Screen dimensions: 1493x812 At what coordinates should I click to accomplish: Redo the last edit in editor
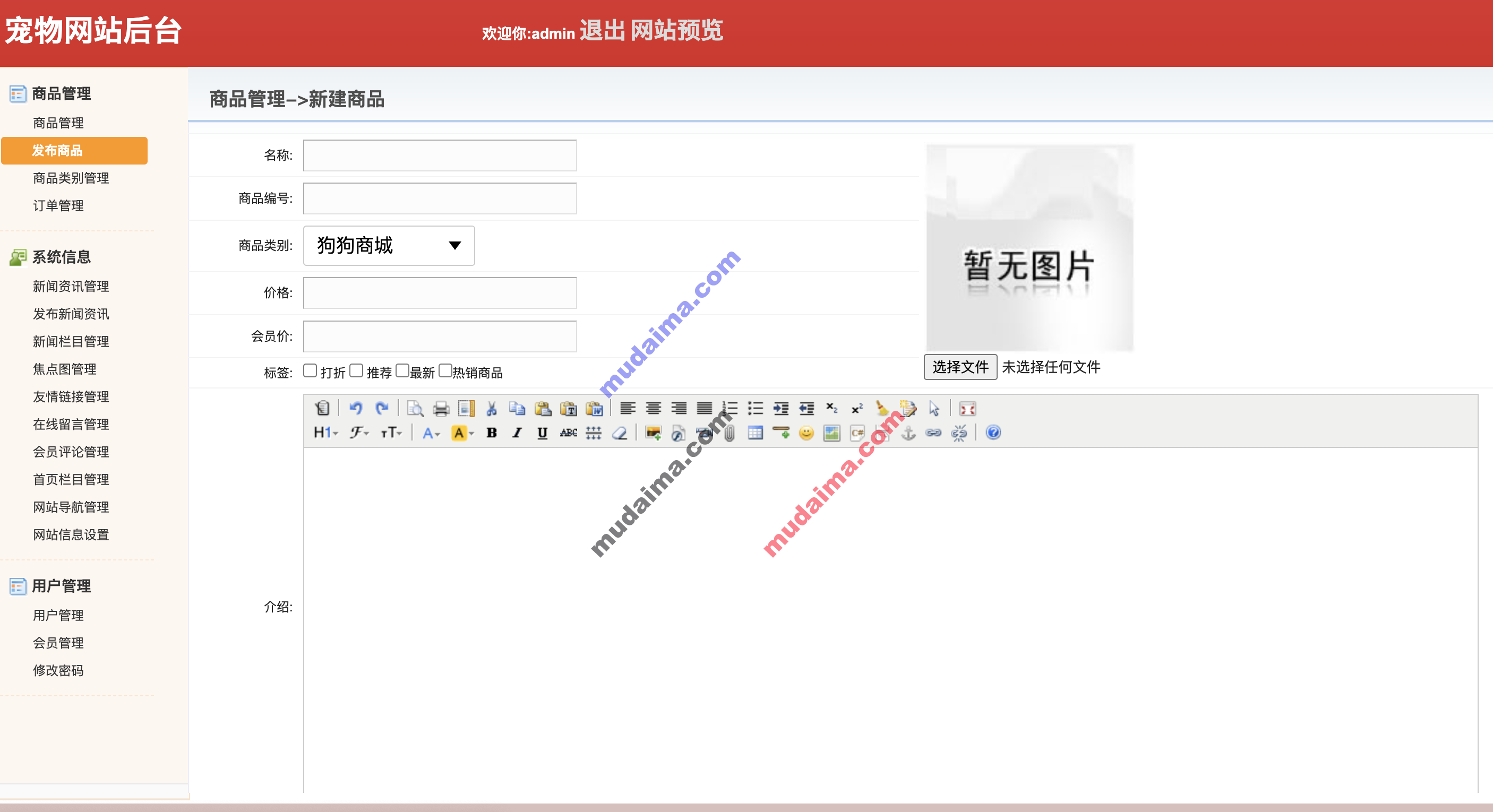tap(381, 408)
